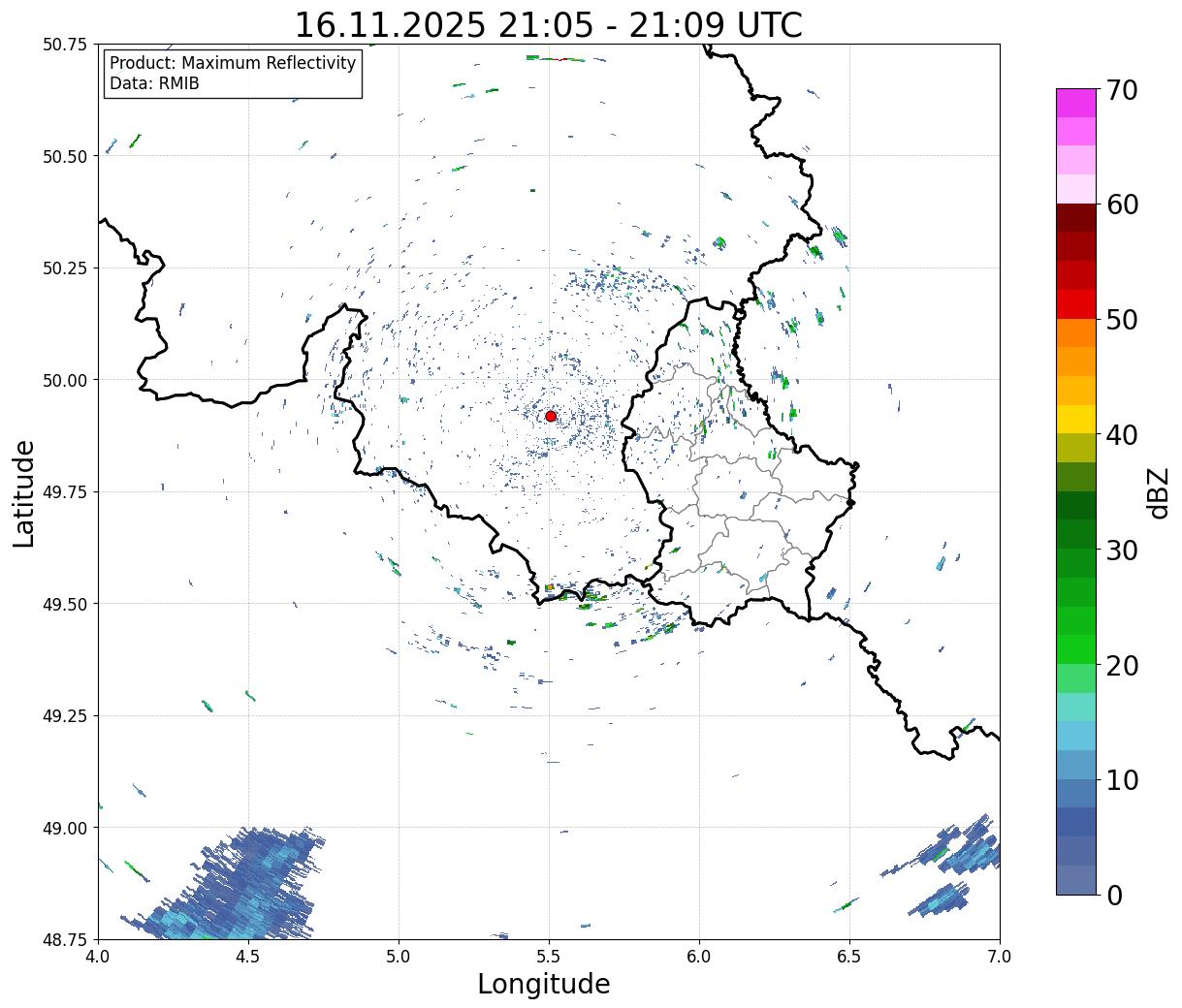Click the colorbar tick label 40

coord(1122,435)
